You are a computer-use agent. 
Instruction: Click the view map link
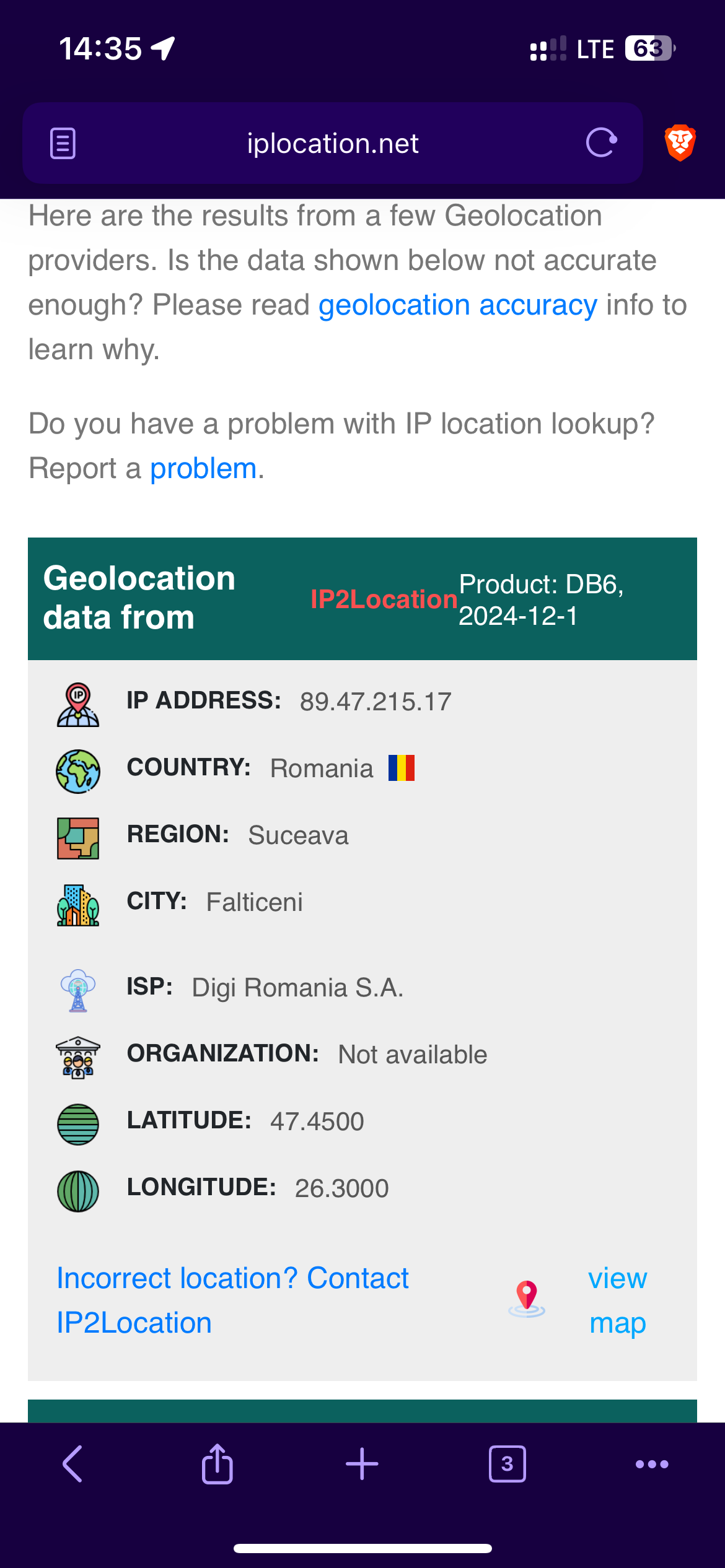click(617, 1300)
